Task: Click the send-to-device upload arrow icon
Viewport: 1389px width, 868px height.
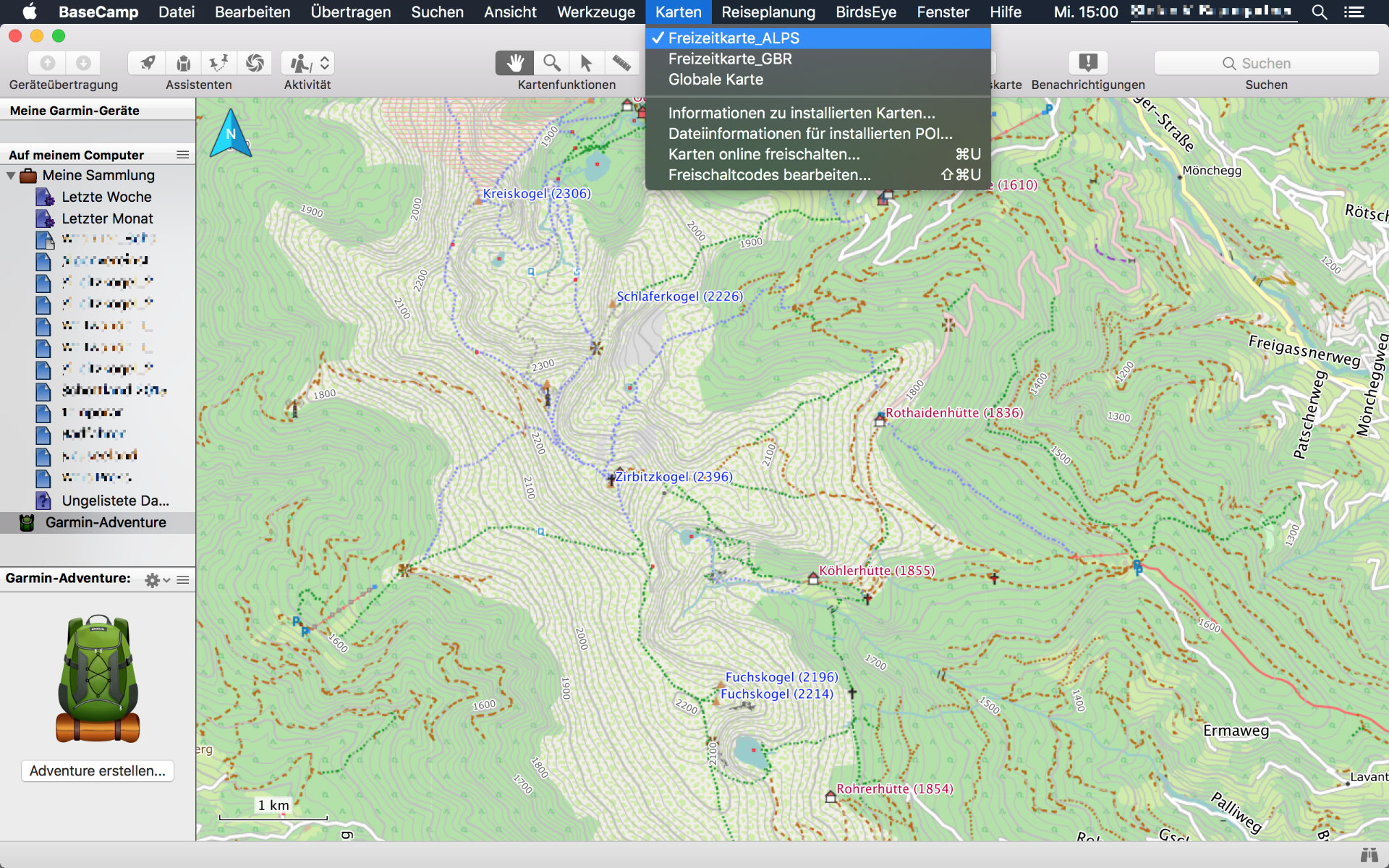Action: [48, 63]
